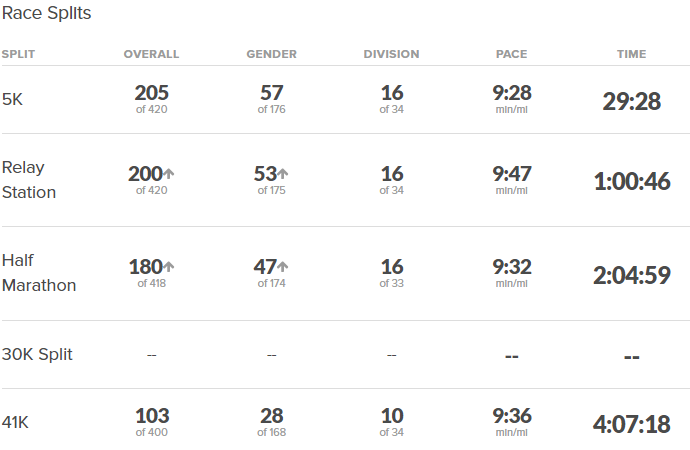690x450 pixels.
Task: Select the PACE column header
Action: click(511, 54)
